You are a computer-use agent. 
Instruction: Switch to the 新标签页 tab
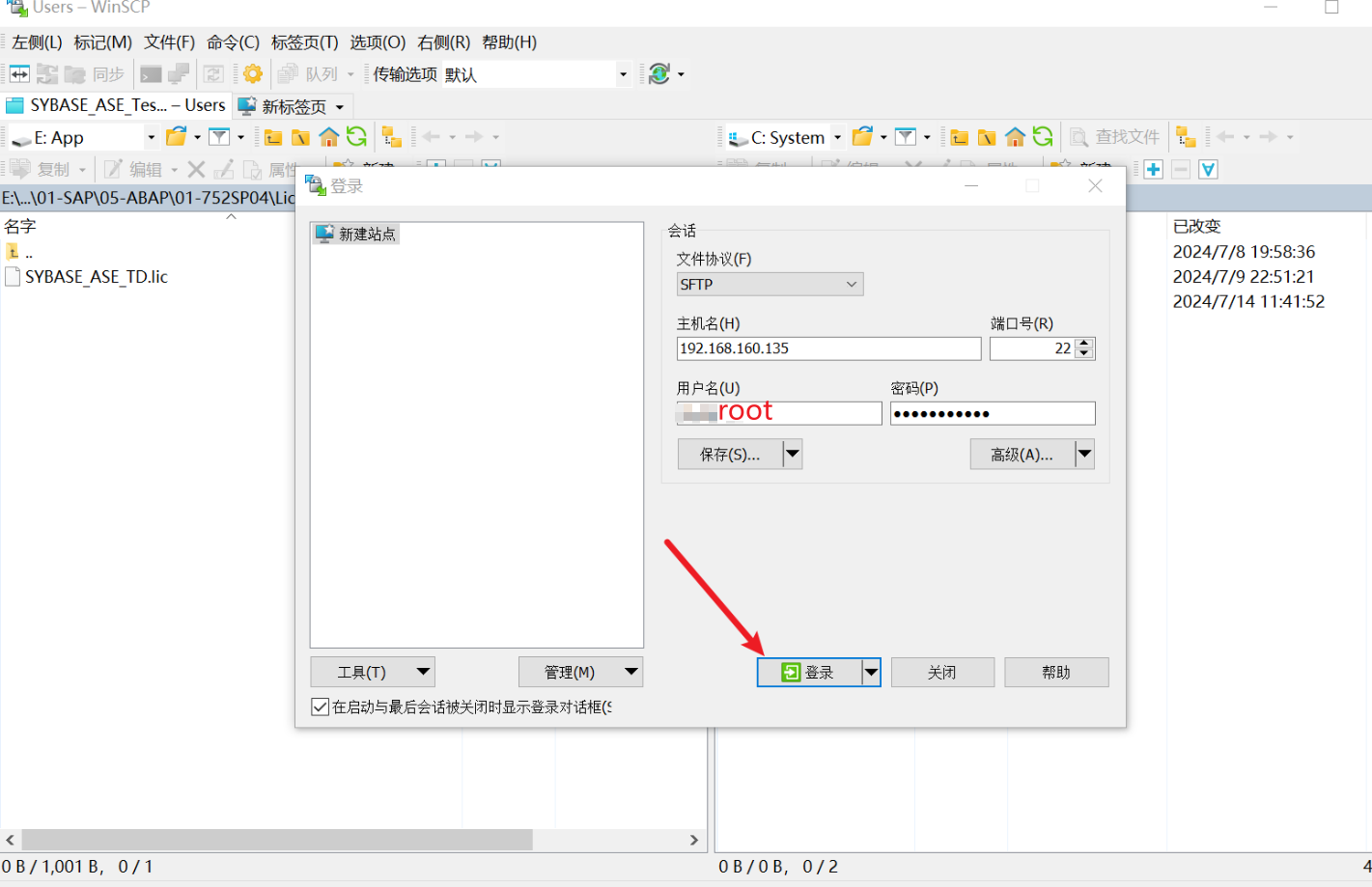tap(294, 106)
